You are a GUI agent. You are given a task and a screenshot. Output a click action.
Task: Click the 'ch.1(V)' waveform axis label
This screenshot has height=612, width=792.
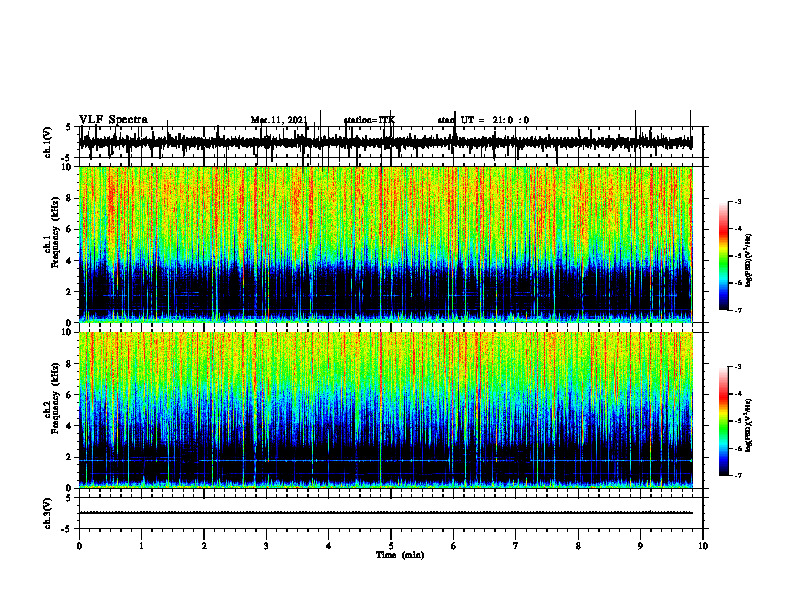pos(48,142)
